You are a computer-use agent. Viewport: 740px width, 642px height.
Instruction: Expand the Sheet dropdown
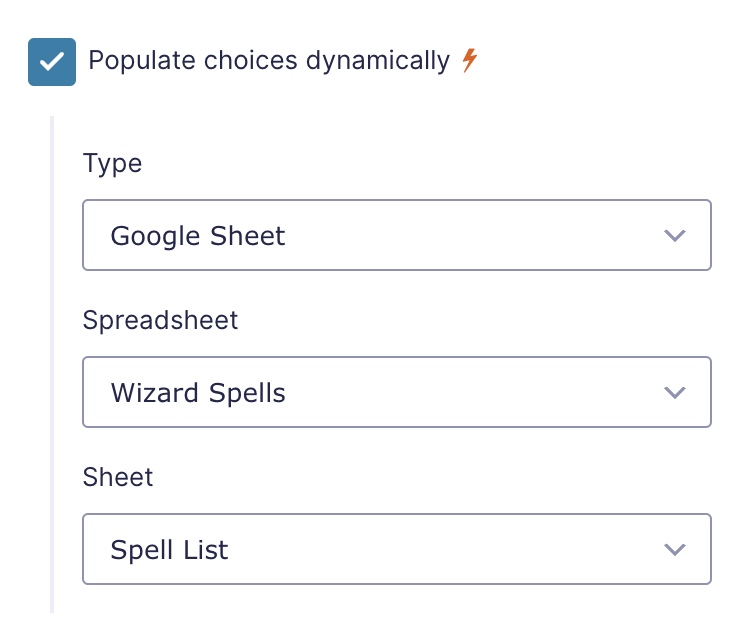397,549
